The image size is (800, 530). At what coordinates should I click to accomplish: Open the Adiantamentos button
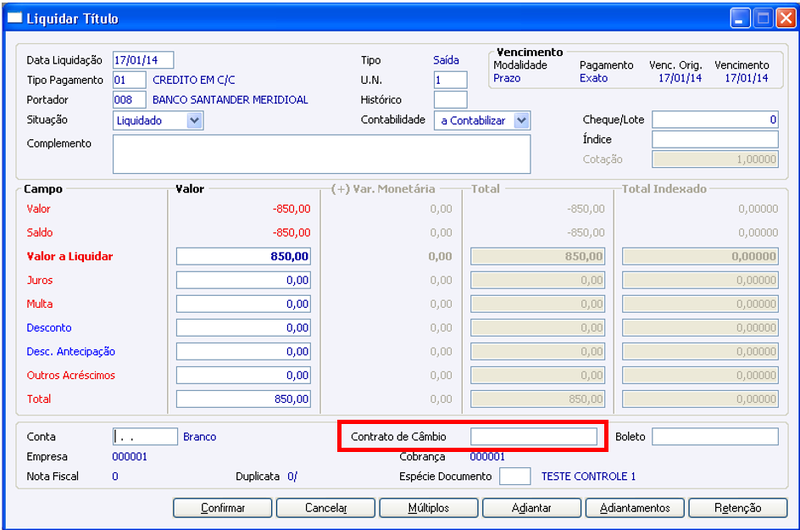tap(635, 508)
